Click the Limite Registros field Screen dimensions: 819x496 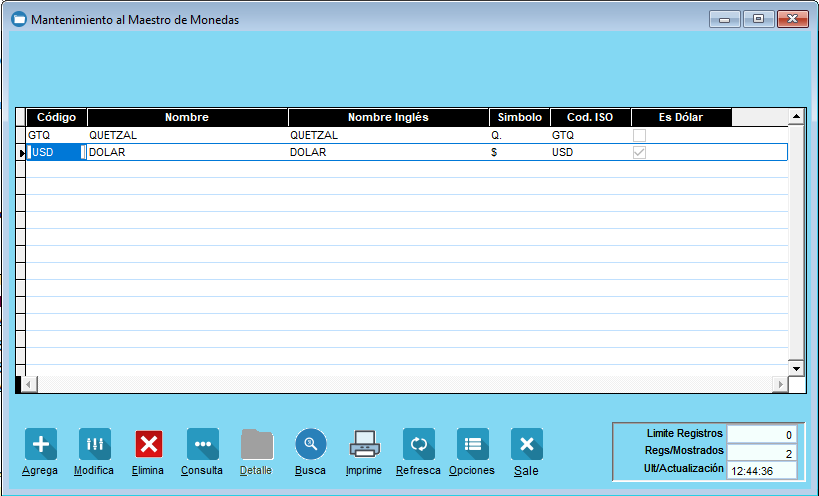click(x=761, y=434)
